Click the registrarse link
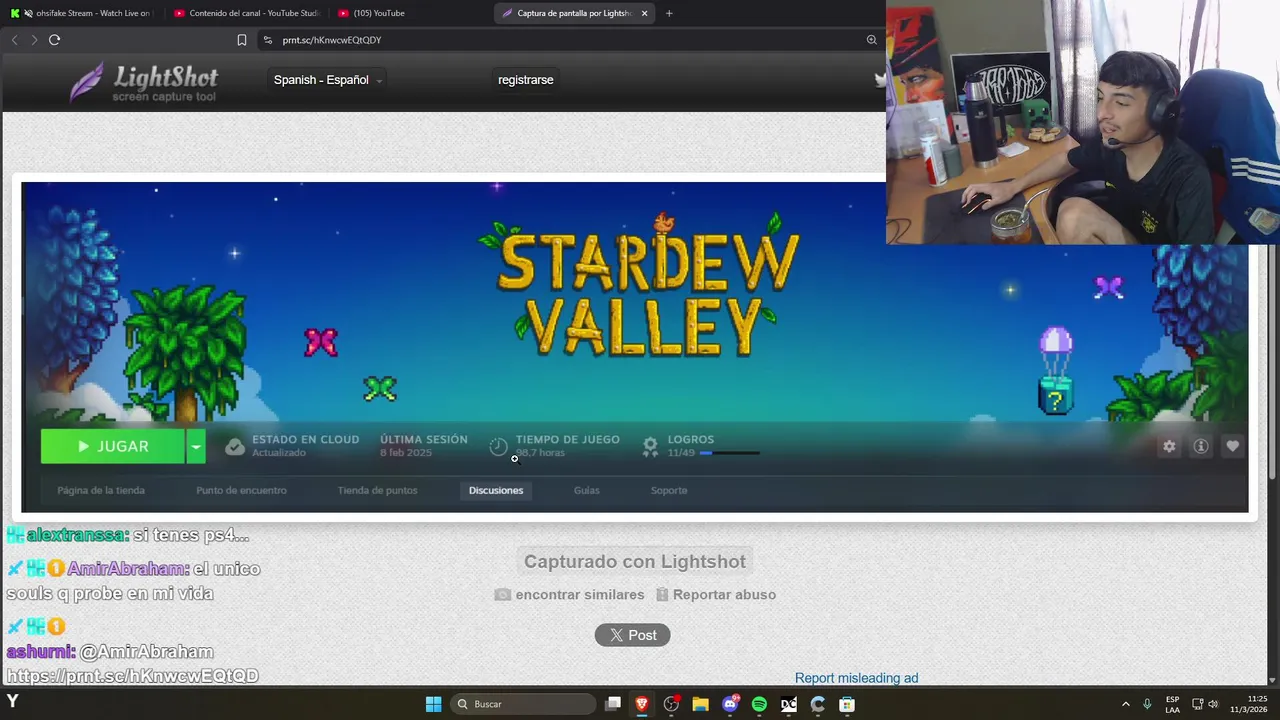The height and width of the screenshot is (720, 1280). pyautogui.click(x=525, y=80)
